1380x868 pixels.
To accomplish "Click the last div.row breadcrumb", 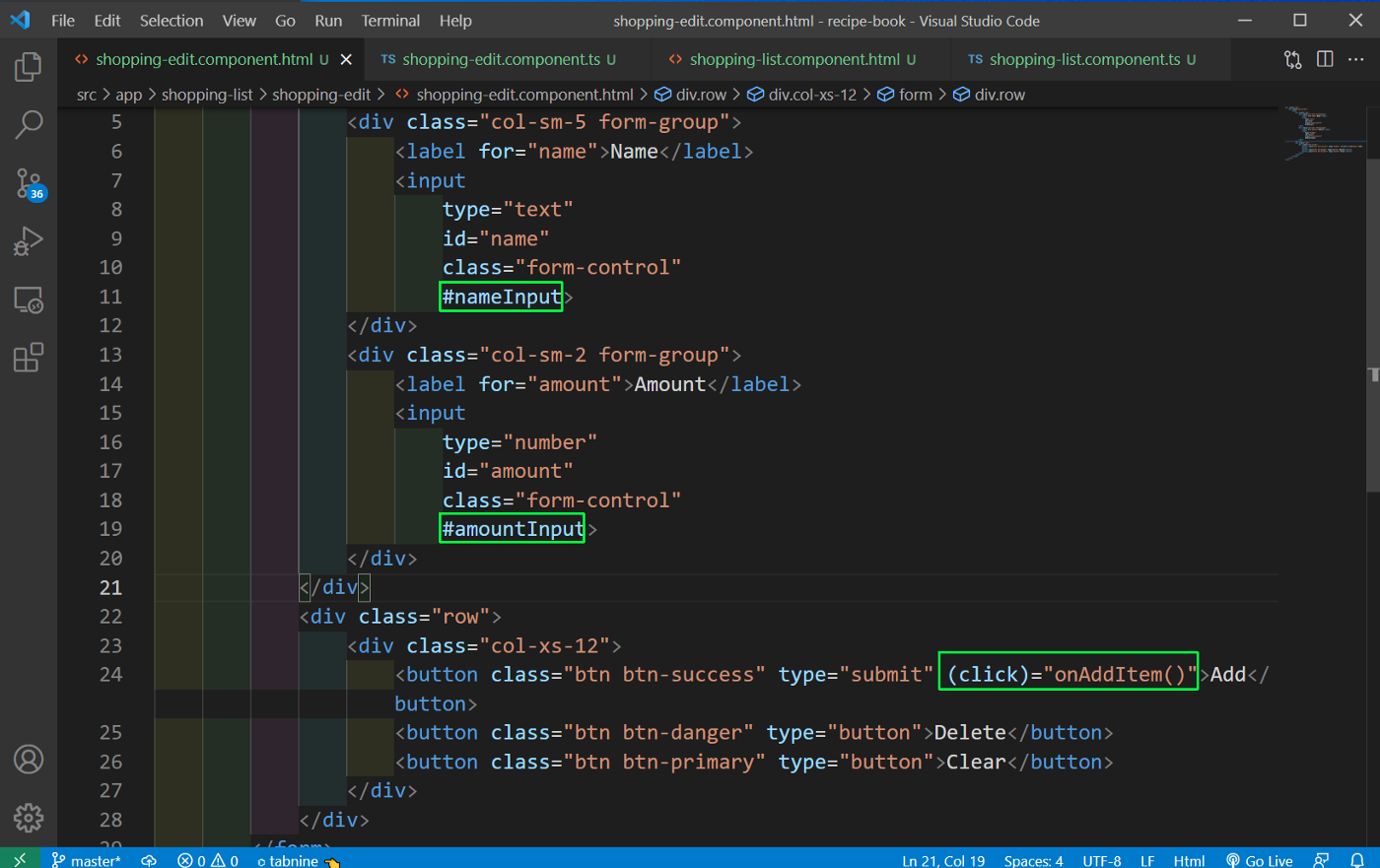I will click(990, 95).
